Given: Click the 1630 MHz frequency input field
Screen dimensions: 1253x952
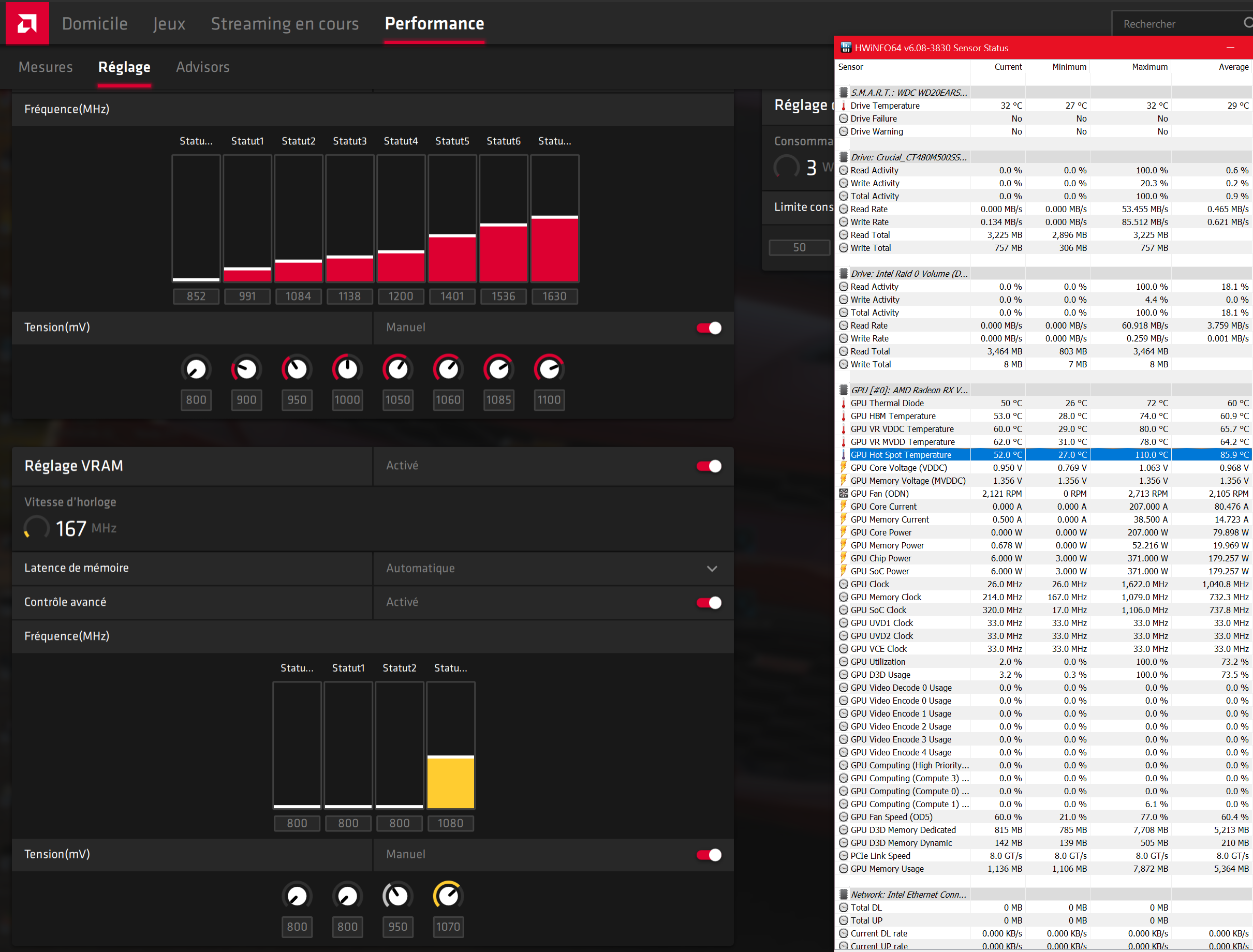Looking at the screenshot, I should point(554,296).
